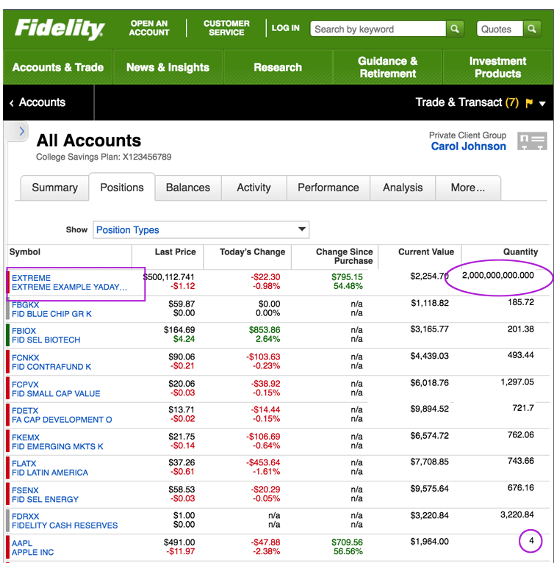Click Carol Johnson advisor link
Viewport: 559px width, 567px height.
[x=468, y=146]
